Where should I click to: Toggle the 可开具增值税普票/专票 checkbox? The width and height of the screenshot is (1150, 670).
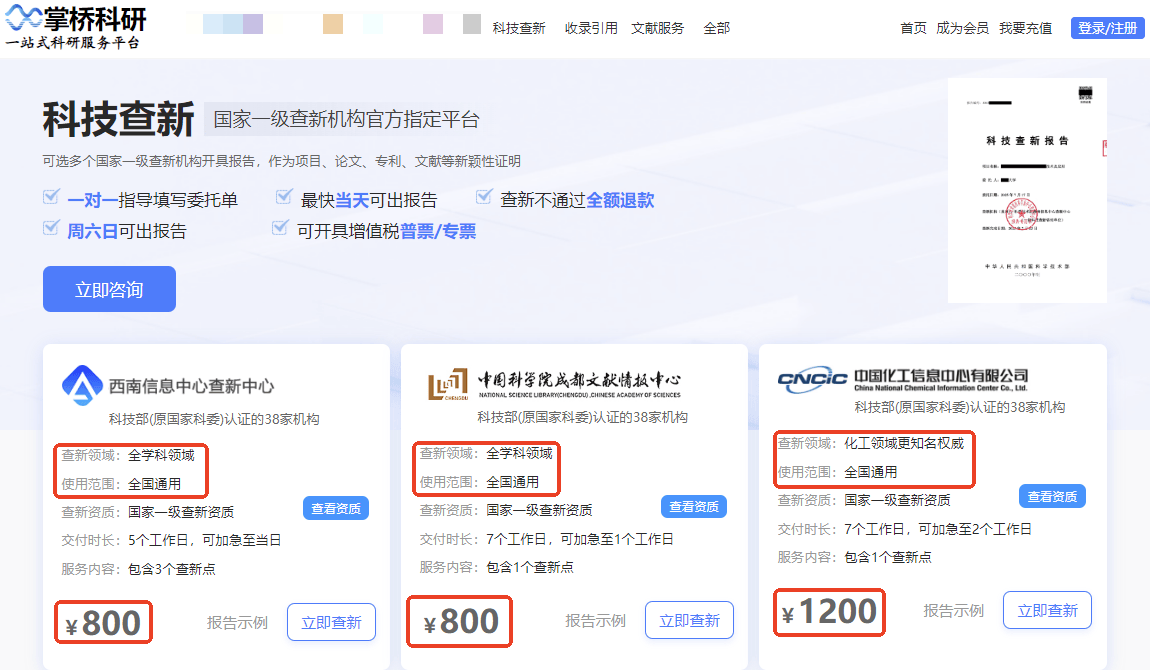[x=281, y=228]
